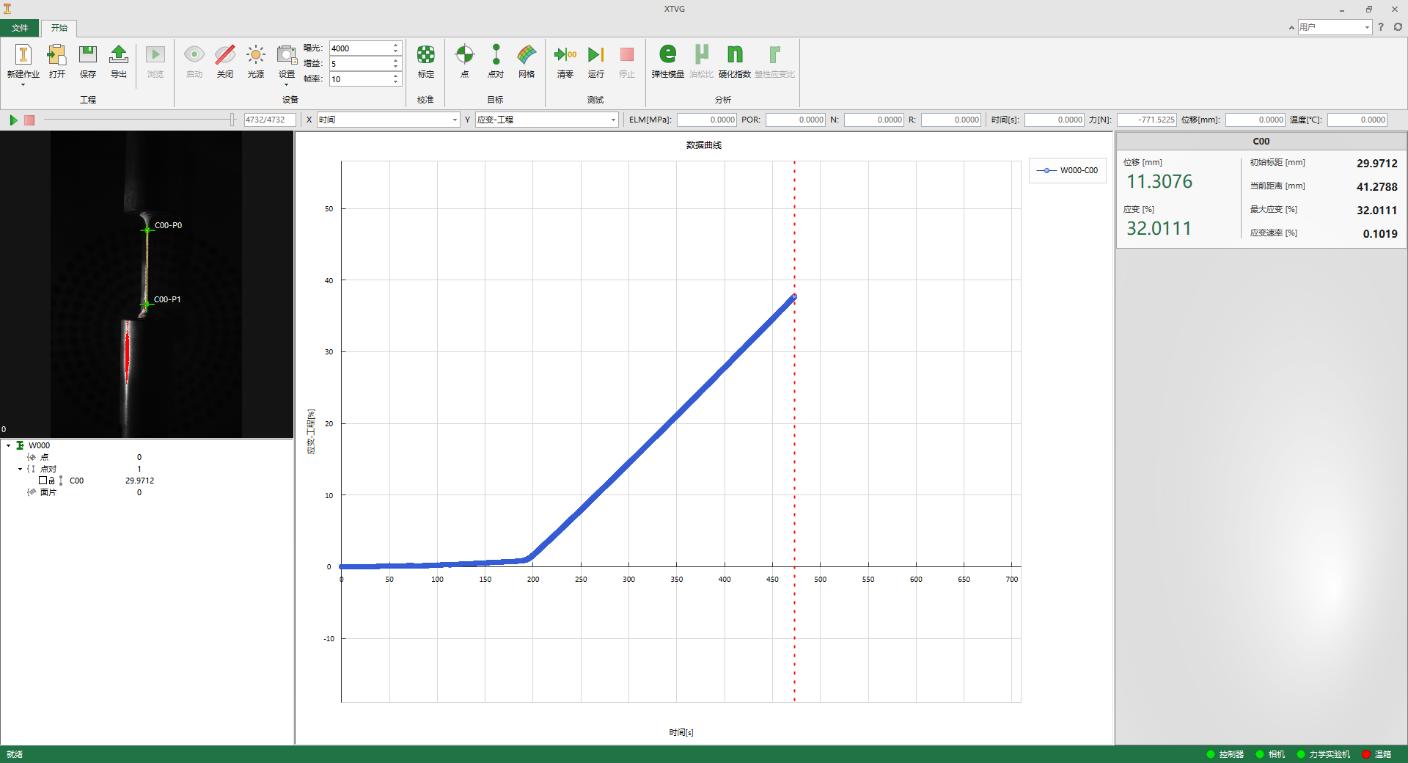This screenshot has height=763, width=1408.
Task: Select the 网格 (Grid) target tool
Action: coord(526,56)
